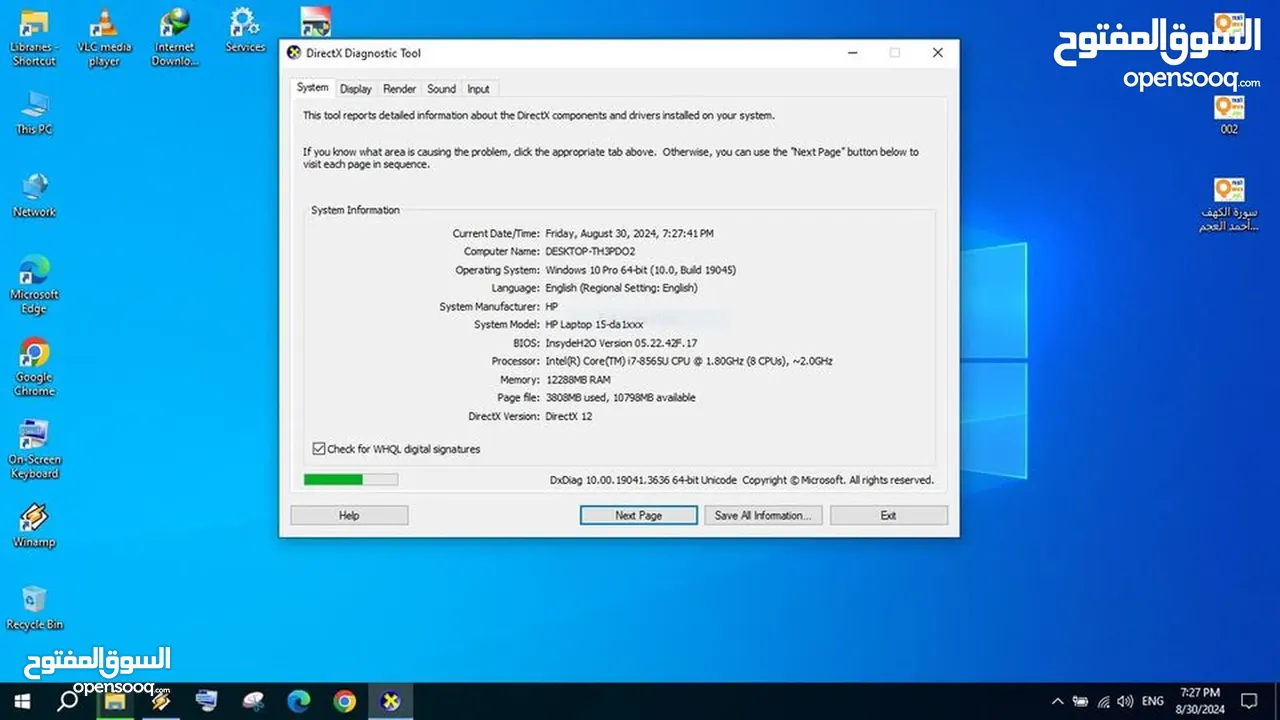This screenshot has width=1280, height=720.
Task: Click Save All Information button
Action: (763, 515)
